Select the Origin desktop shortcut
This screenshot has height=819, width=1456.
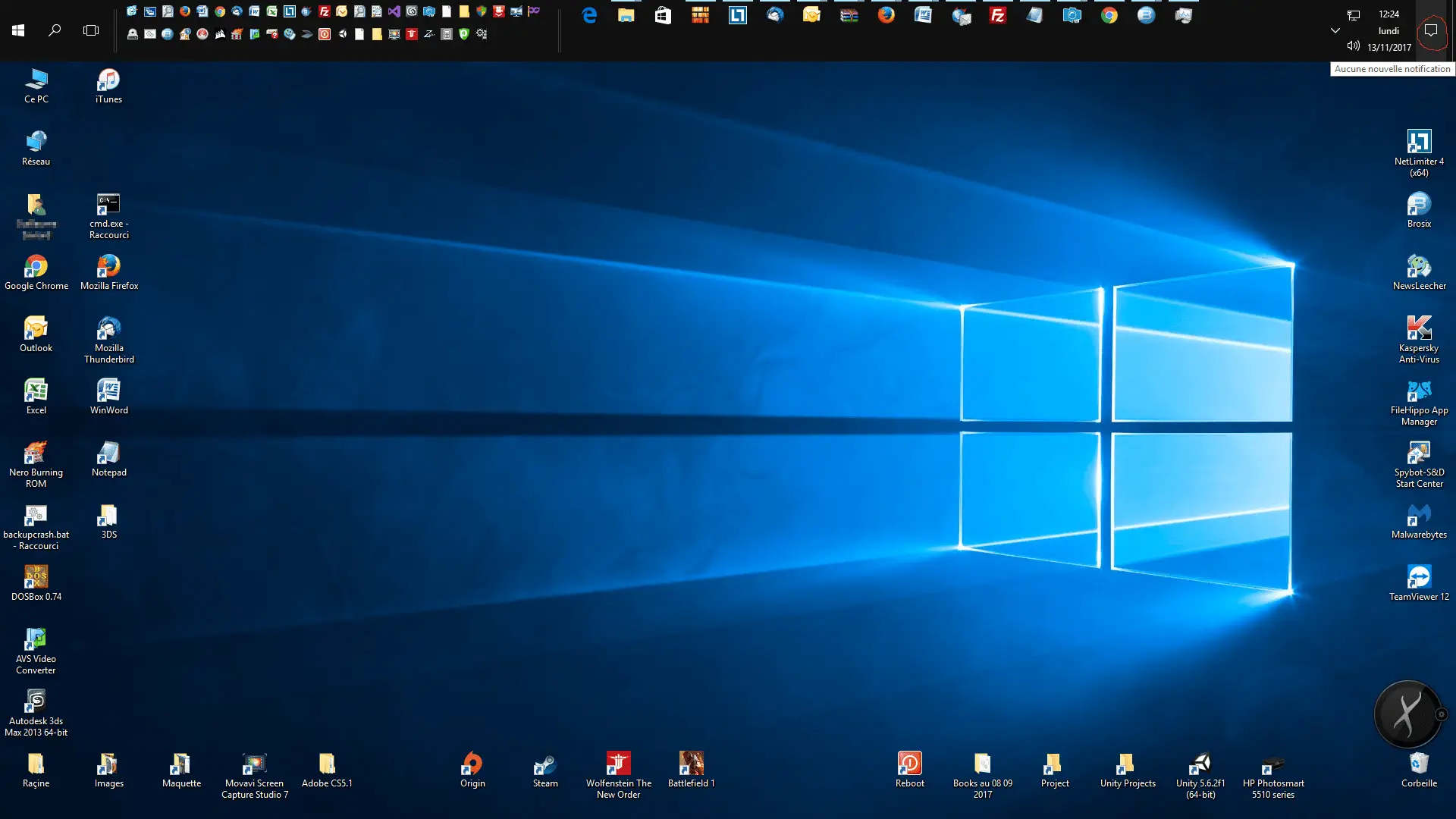tap(472, 770)
